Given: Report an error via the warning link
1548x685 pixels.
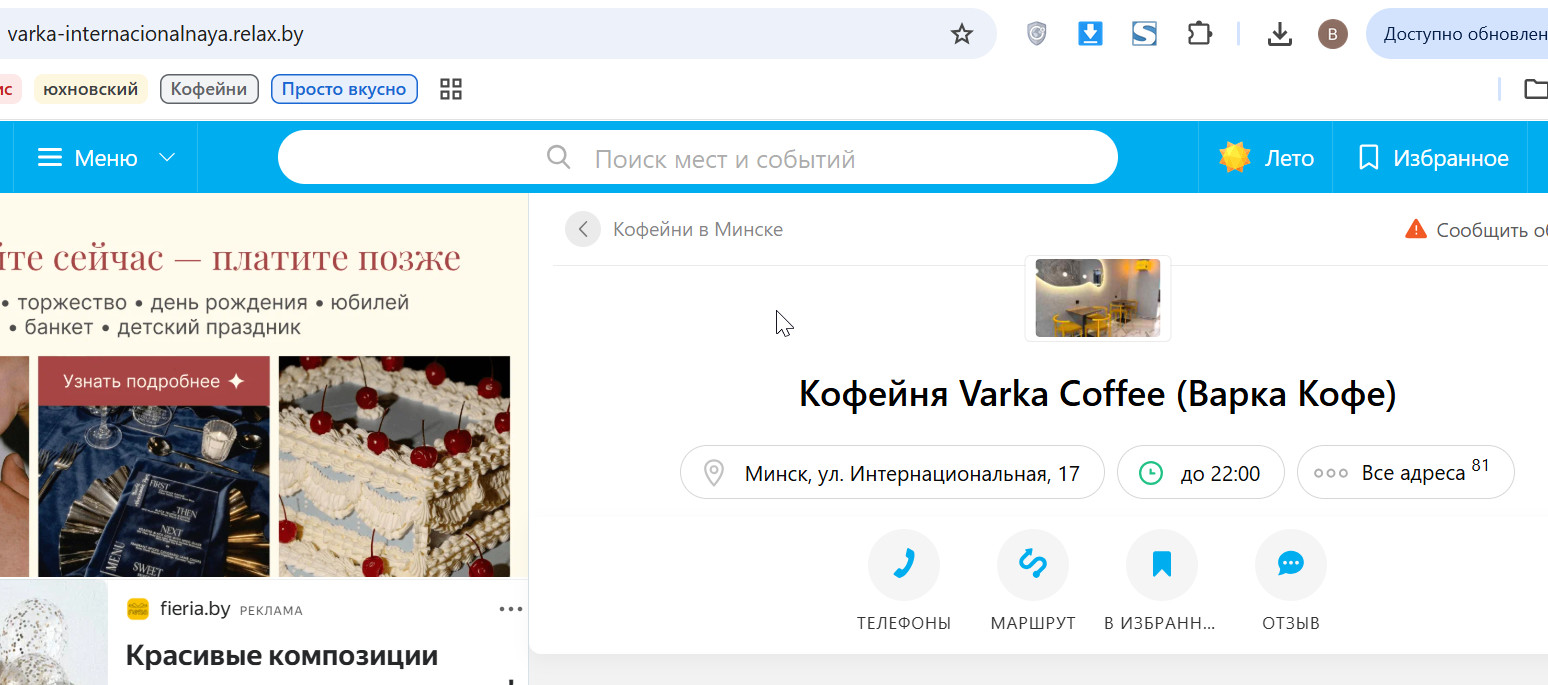Looking at the screenshot, I should pos(1477,230).
